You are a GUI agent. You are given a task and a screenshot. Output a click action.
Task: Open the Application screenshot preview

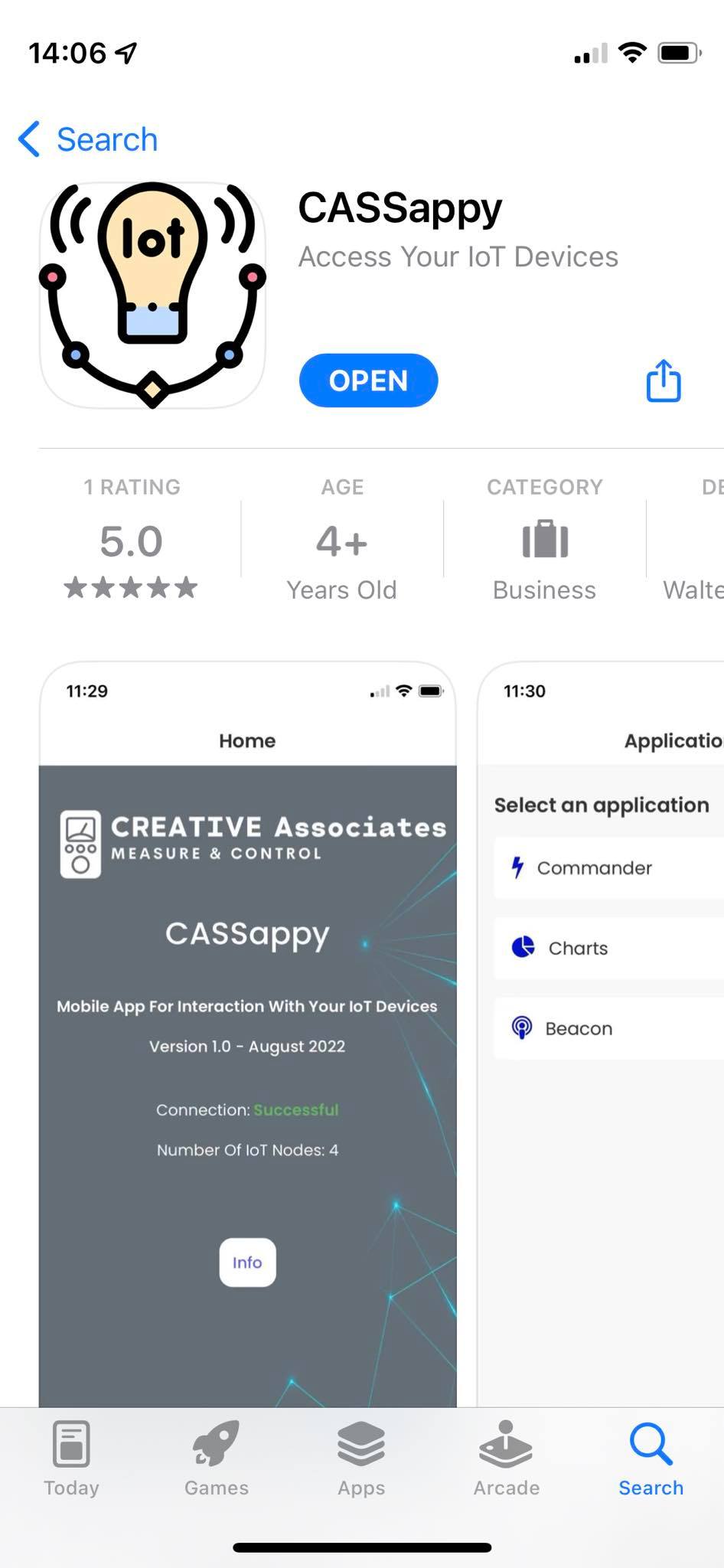601,1034
